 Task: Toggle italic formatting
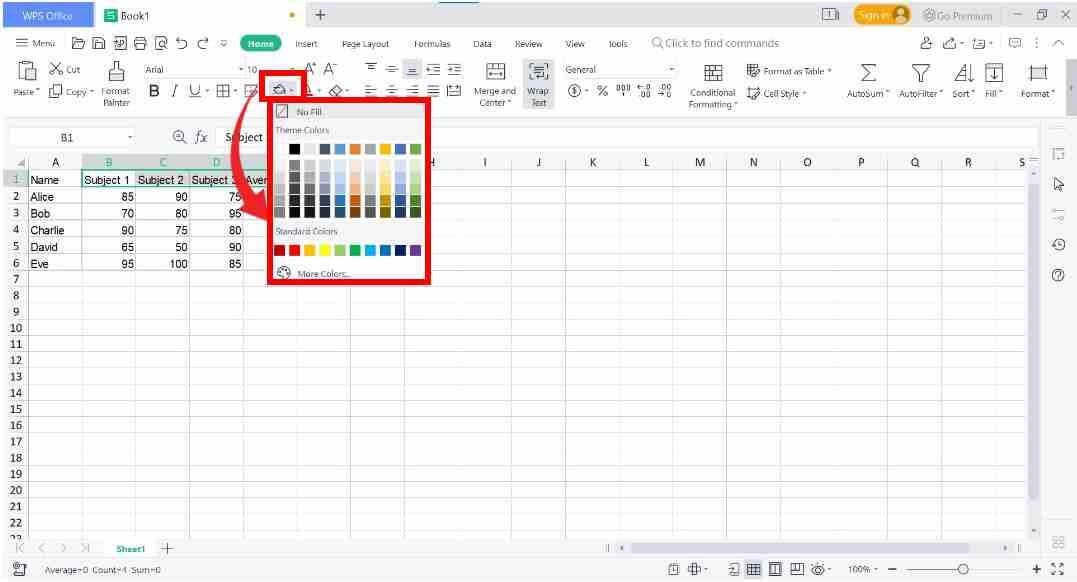click(173, 90)
